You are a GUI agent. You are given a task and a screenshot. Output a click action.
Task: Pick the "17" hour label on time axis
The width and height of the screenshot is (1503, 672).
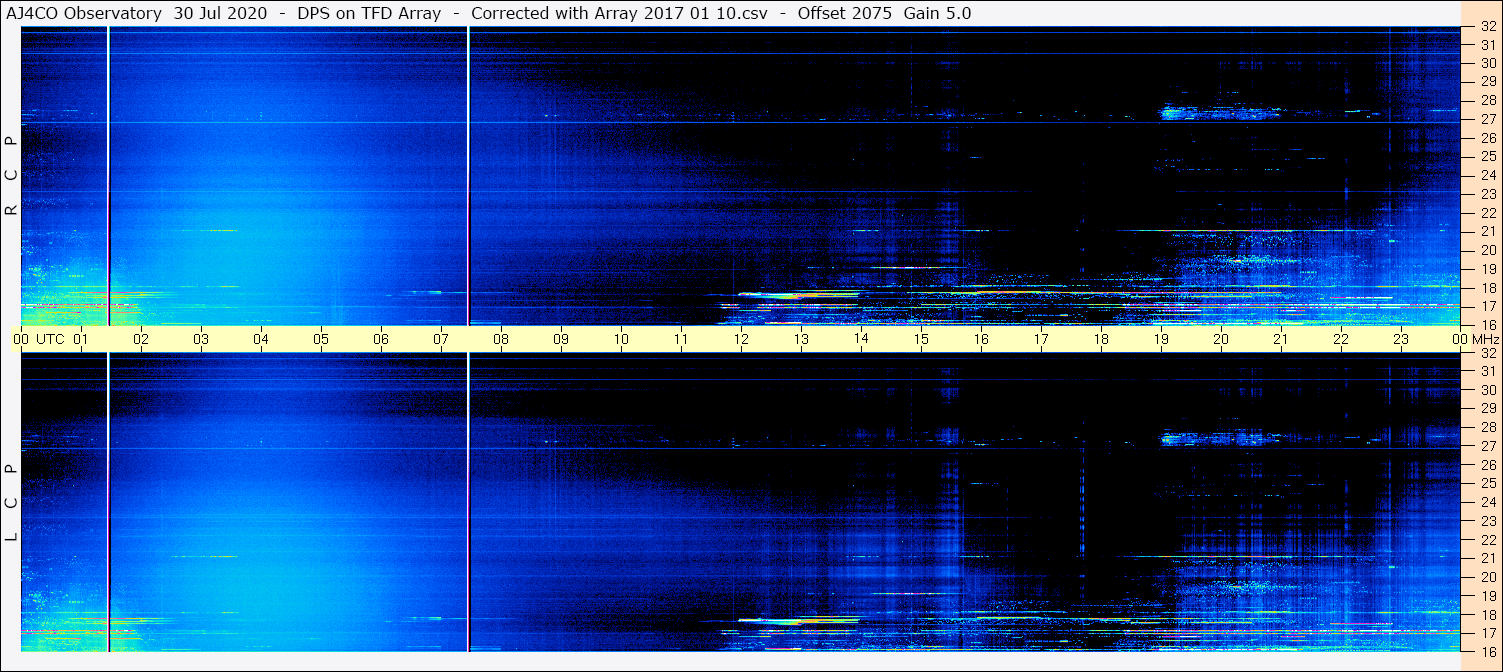pos(1041,339)
